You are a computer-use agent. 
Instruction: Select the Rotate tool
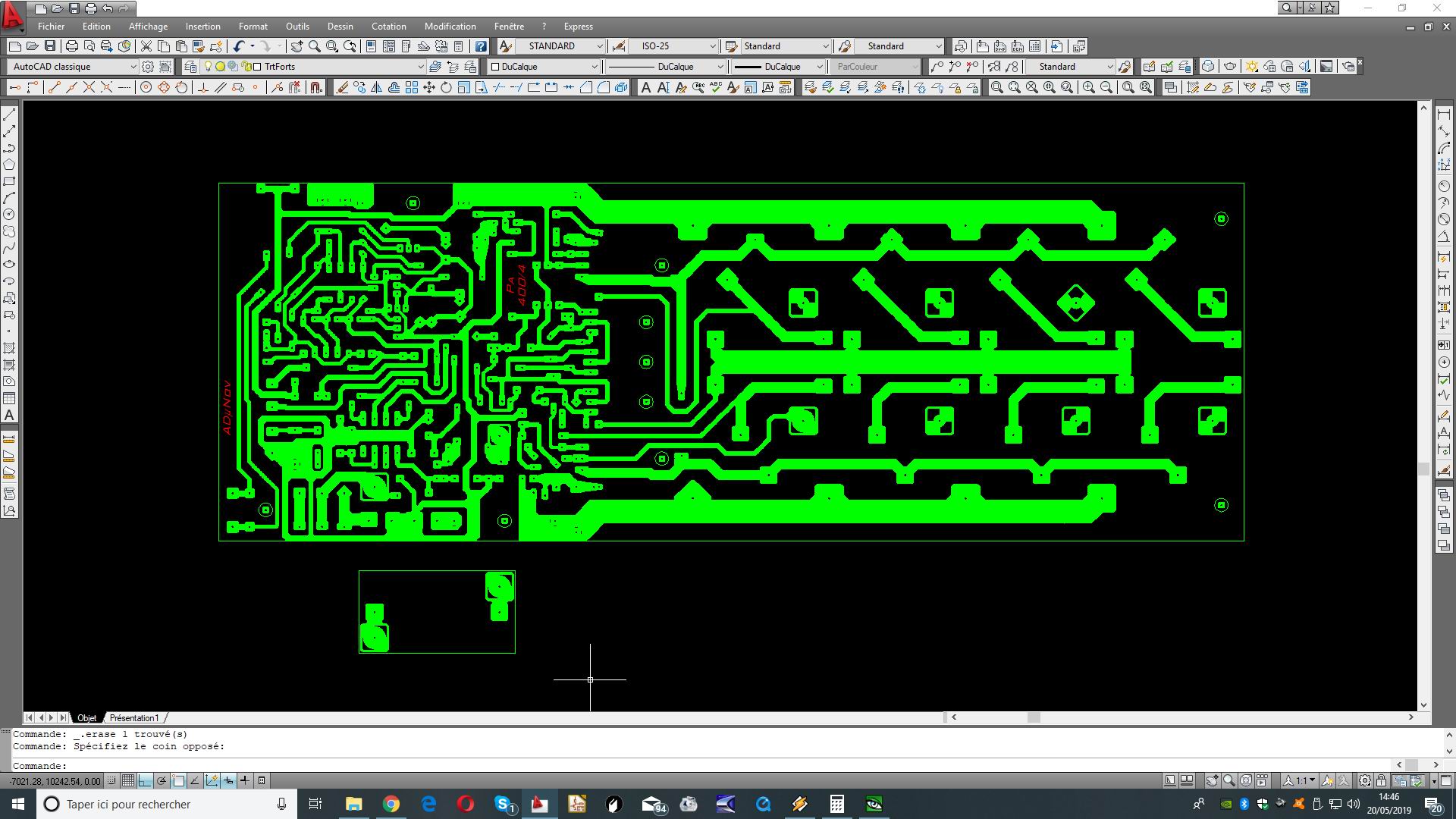pos(447,88)
